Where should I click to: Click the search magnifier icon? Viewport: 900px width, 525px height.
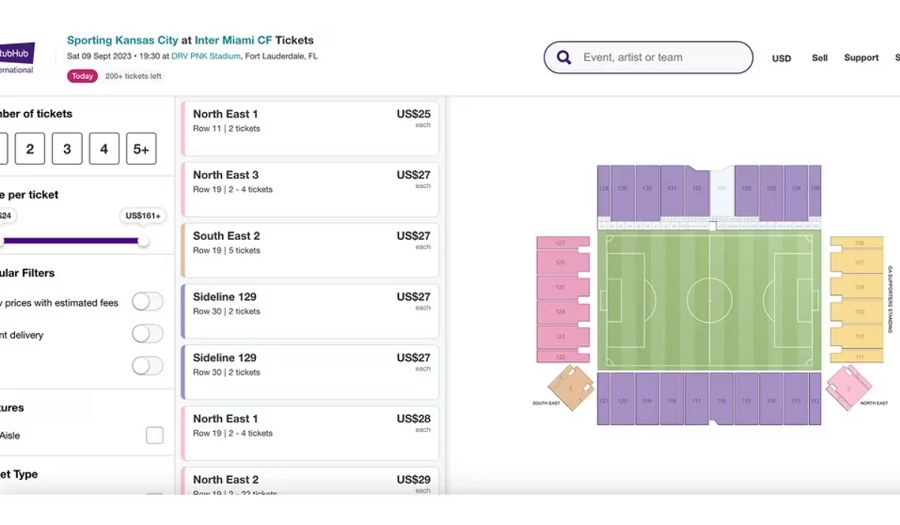point(564,57)
